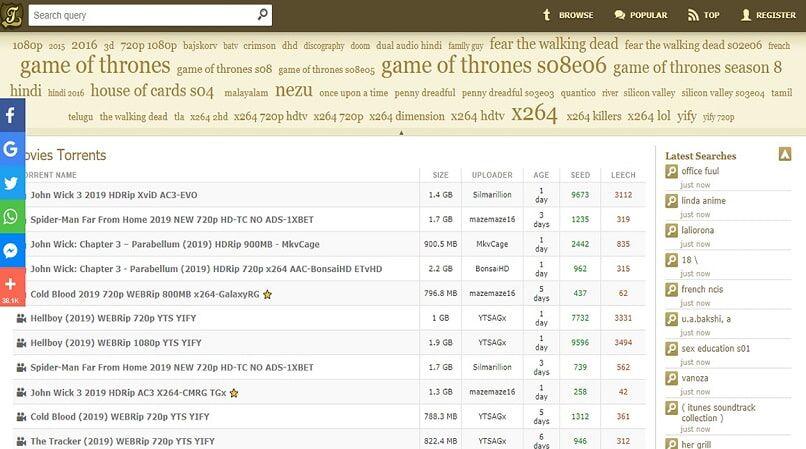
Task: Click the 'silicon valley s03e04' tag
Action: point(723,93)
